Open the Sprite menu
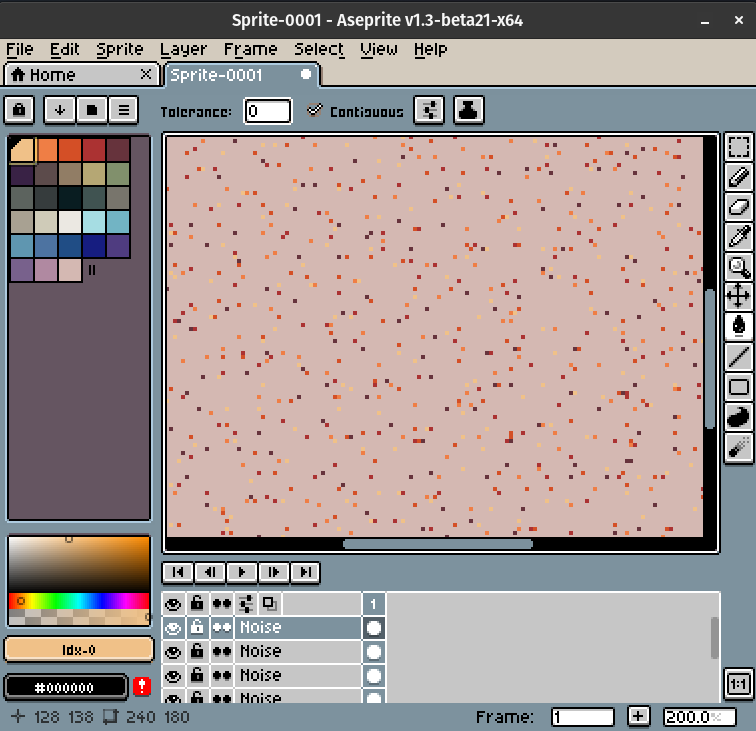 coord(120,49)
